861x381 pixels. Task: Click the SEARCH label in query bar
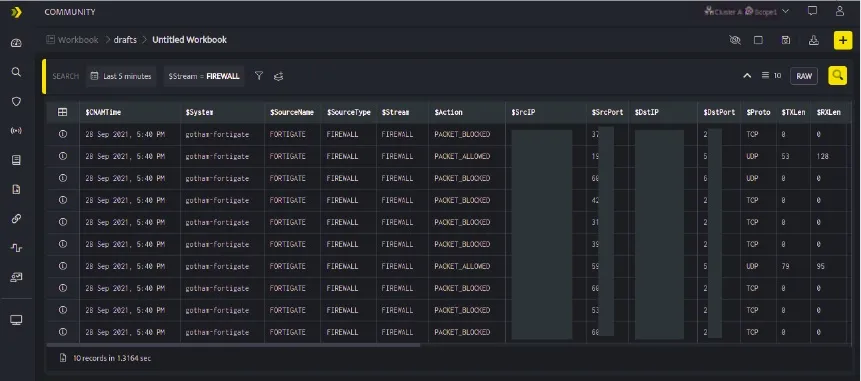click(x=66, y=76)
